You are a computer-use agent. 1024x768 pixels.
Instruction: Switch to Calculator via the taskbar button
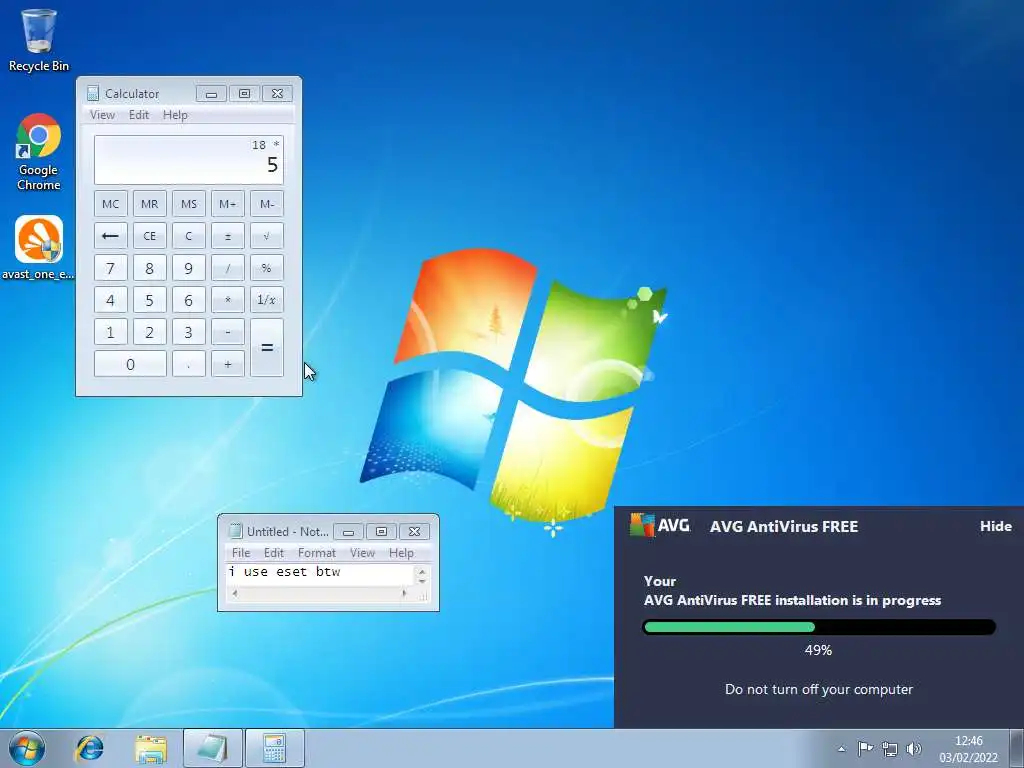[x=275, y=748]
